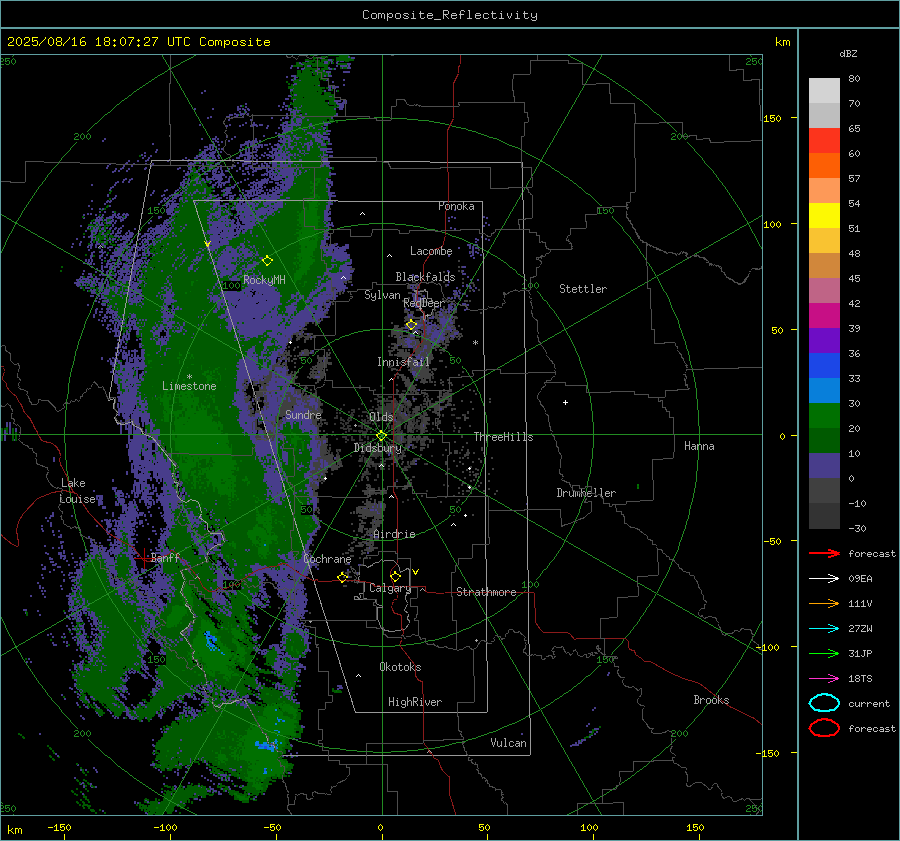Click the ThreeHills label
The height and width of the screenshot is (841, 900).
503,437
